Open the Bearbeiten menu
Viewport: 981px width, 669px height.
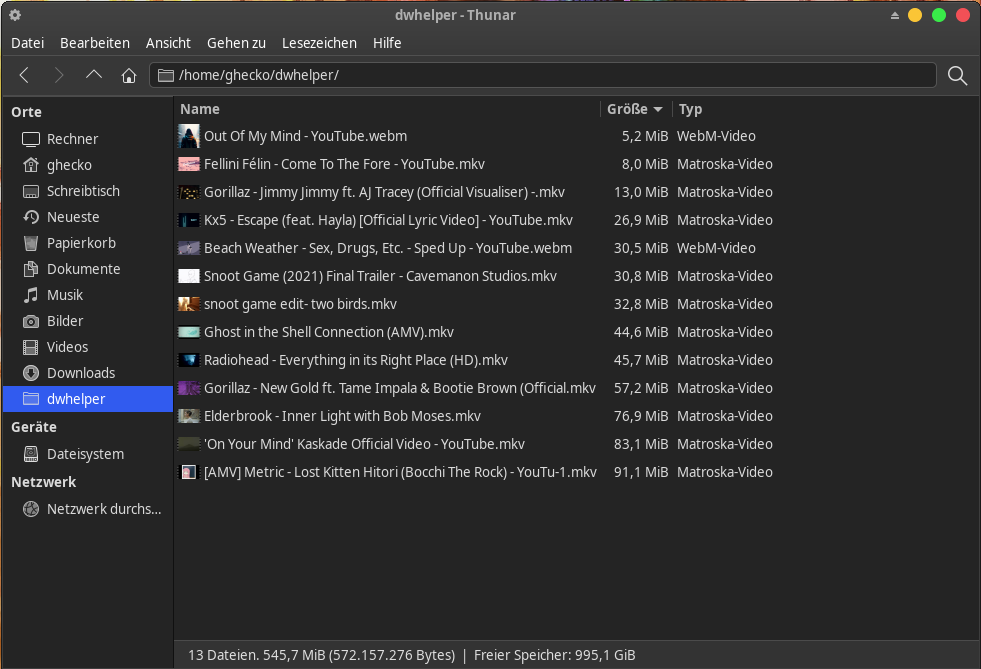point(95,43)
